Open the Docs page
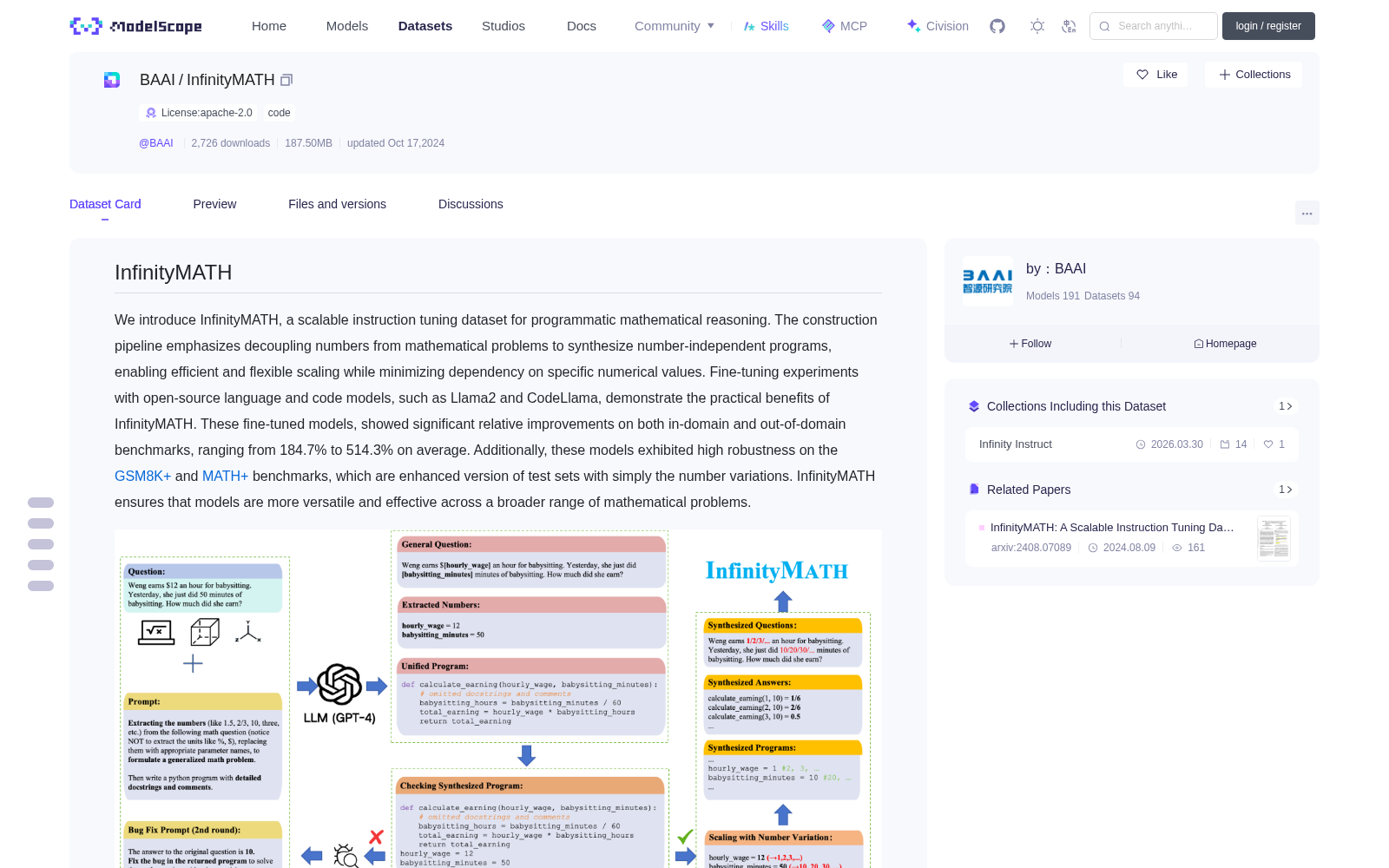Image resolution: width=1389 pixels, height=868 pixels. 582,26
